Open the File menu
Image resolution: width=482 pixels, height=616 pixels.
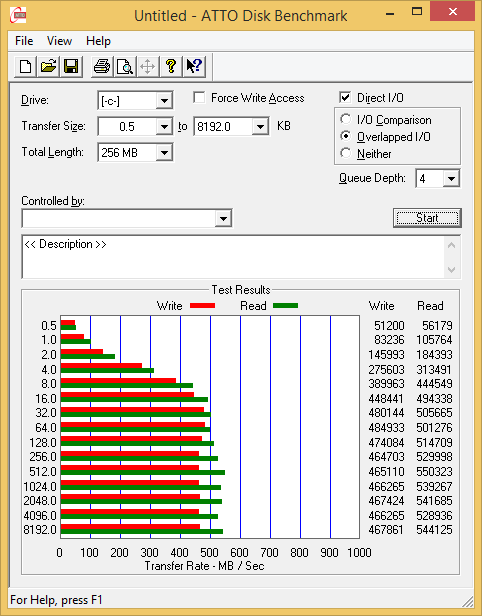pos(24,41)
